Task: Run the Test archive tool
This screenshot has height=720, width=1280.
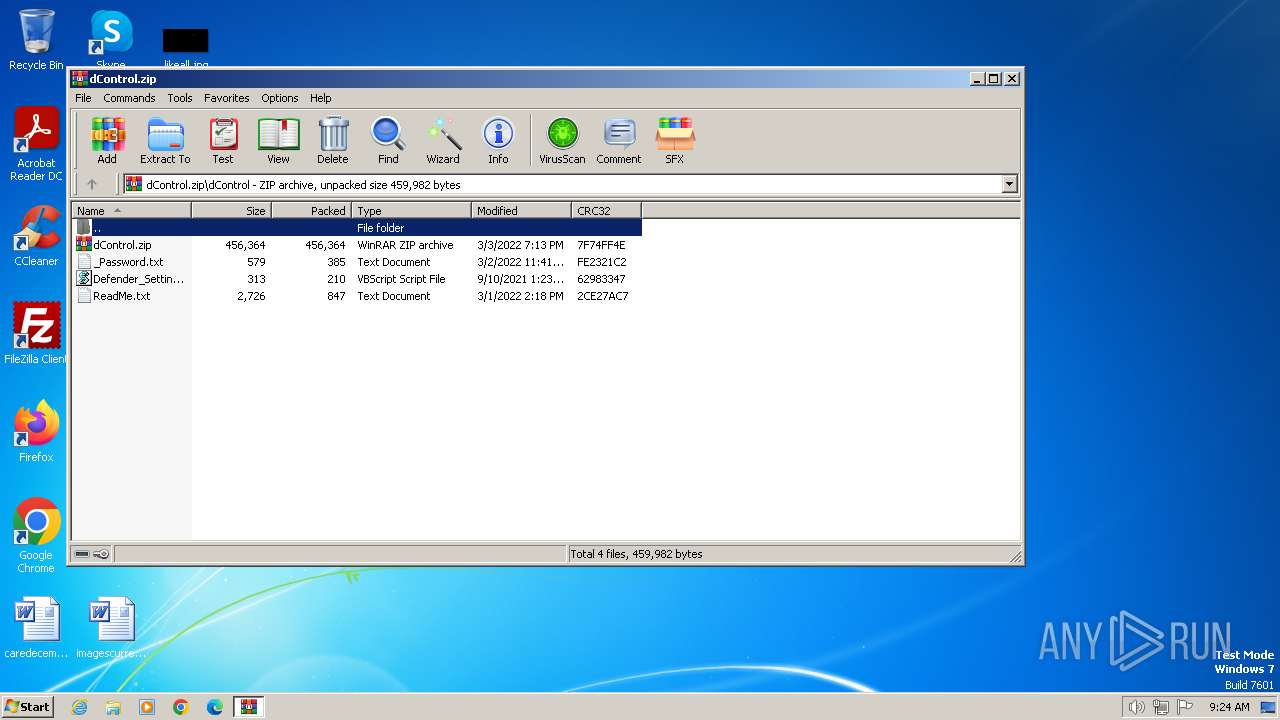Action: (223, 140)
